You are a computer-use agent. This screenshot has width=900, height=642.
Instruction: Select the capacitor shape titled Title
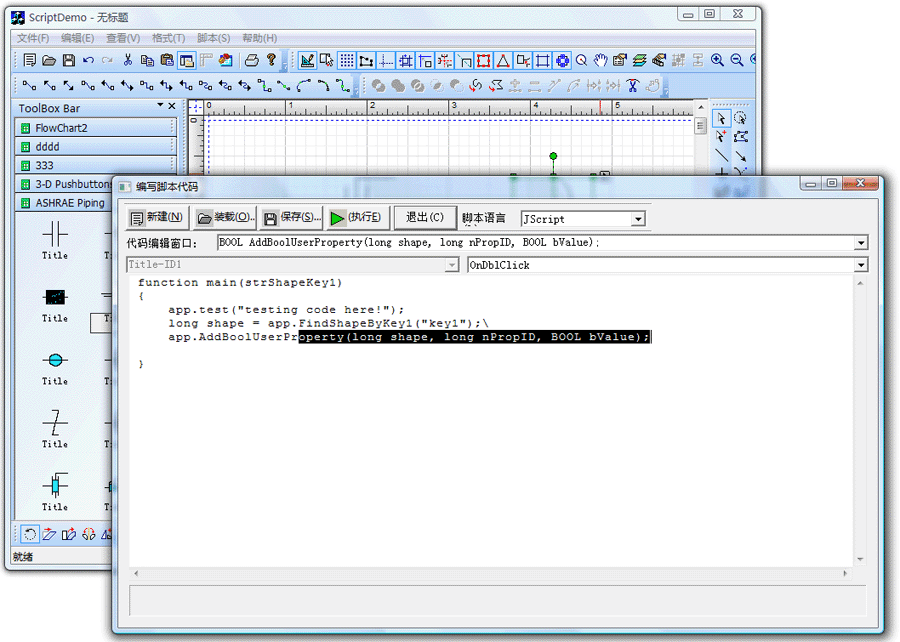click(55, 234)
